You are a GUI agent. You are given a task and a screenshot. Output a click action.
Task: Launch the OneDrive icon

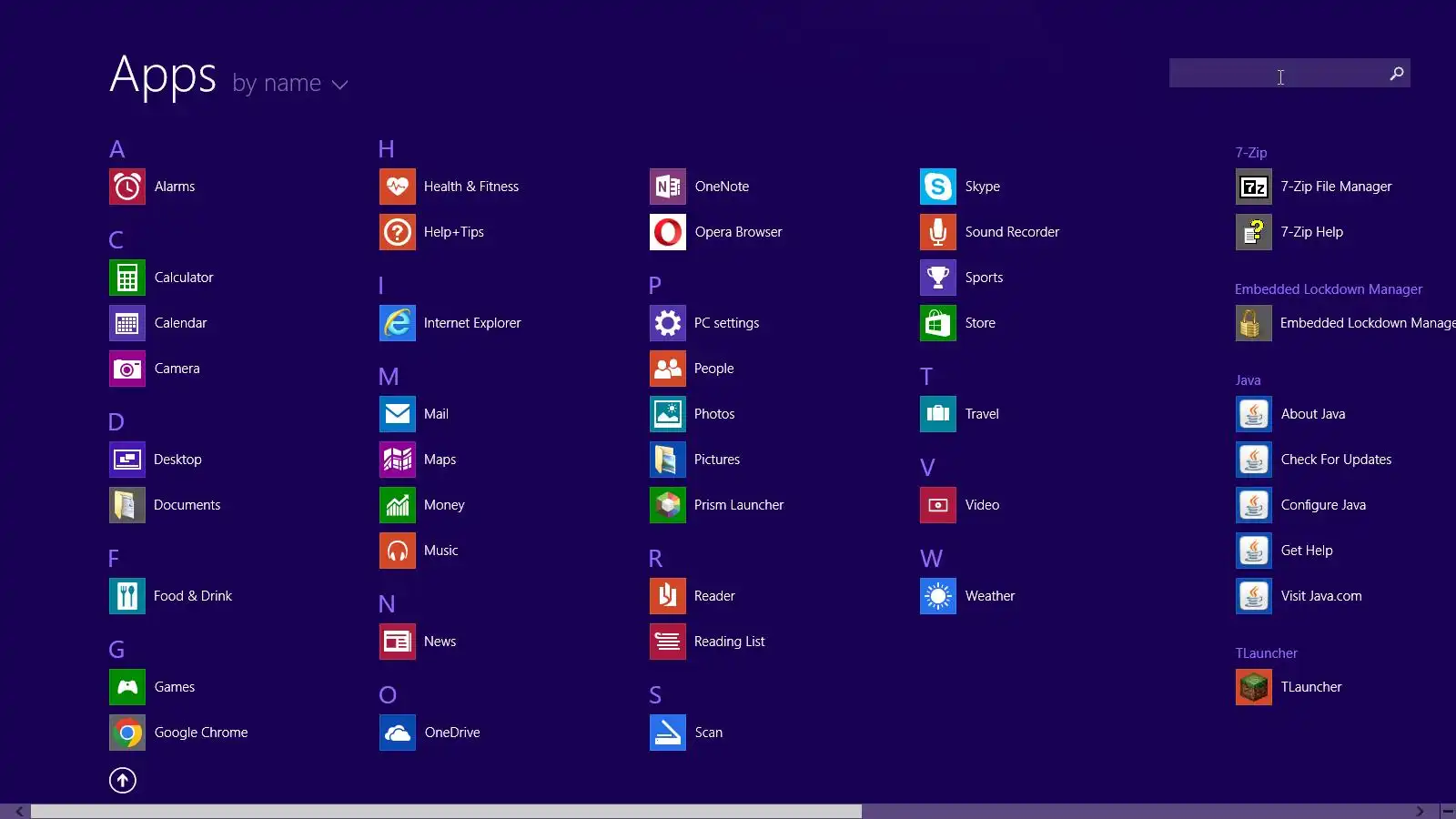pyautogui.click(x=398, y=733)
